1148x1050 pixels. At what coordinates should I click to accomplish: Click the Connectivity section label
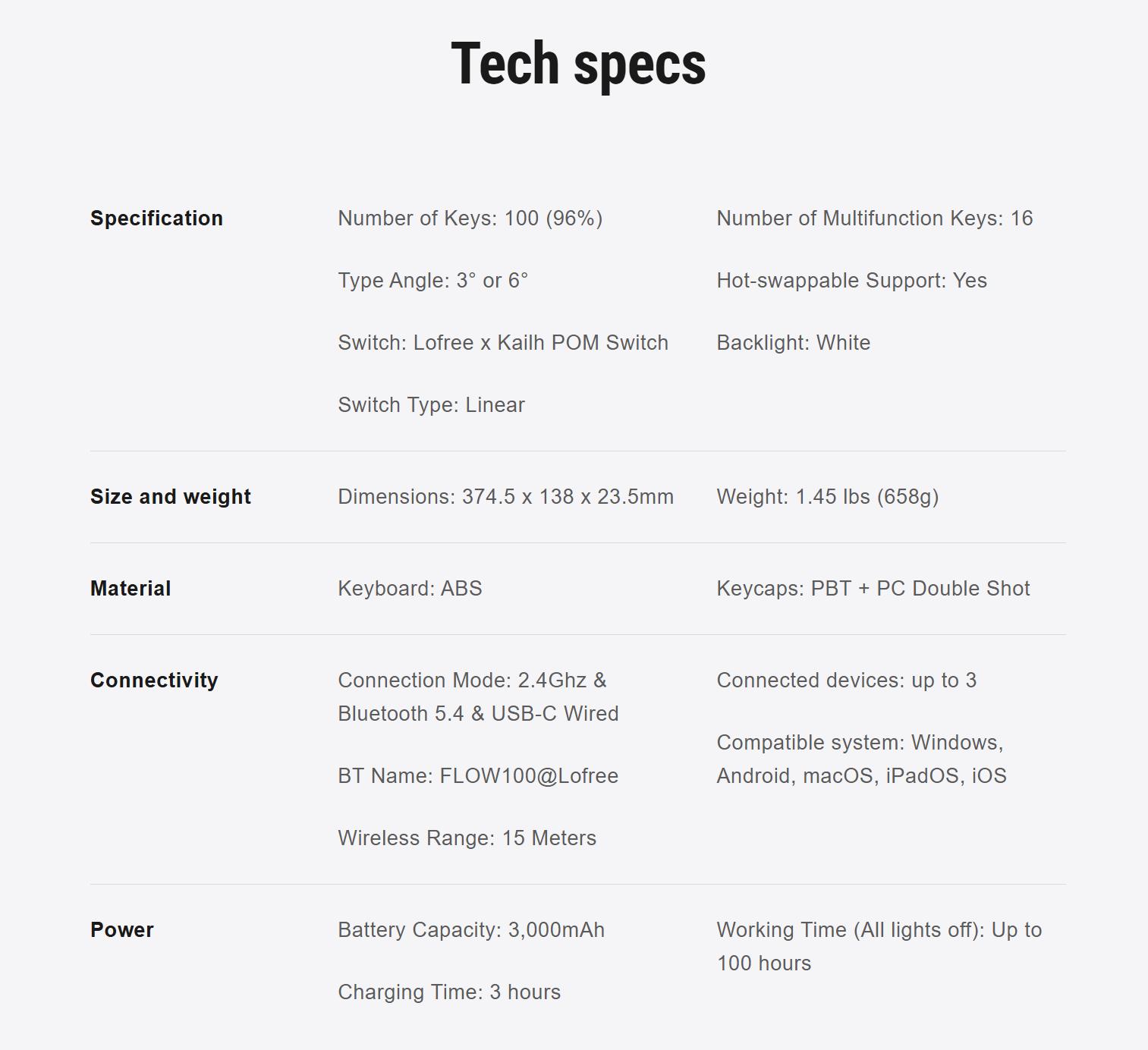[x=154, y=681]
